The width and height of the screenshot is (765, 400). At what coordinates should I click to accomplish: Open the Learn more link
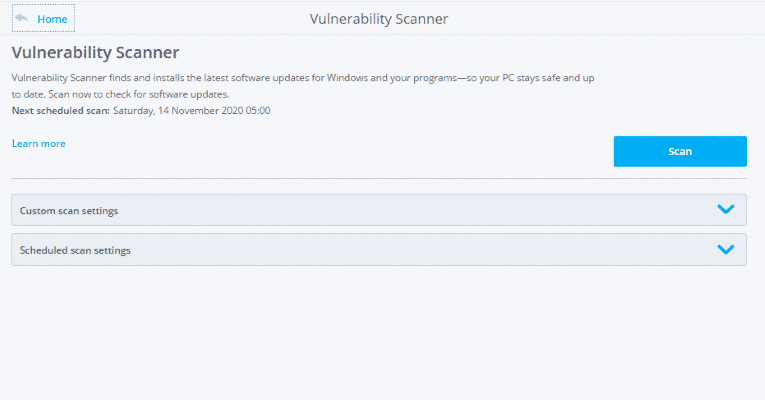(x=39, y=143)
